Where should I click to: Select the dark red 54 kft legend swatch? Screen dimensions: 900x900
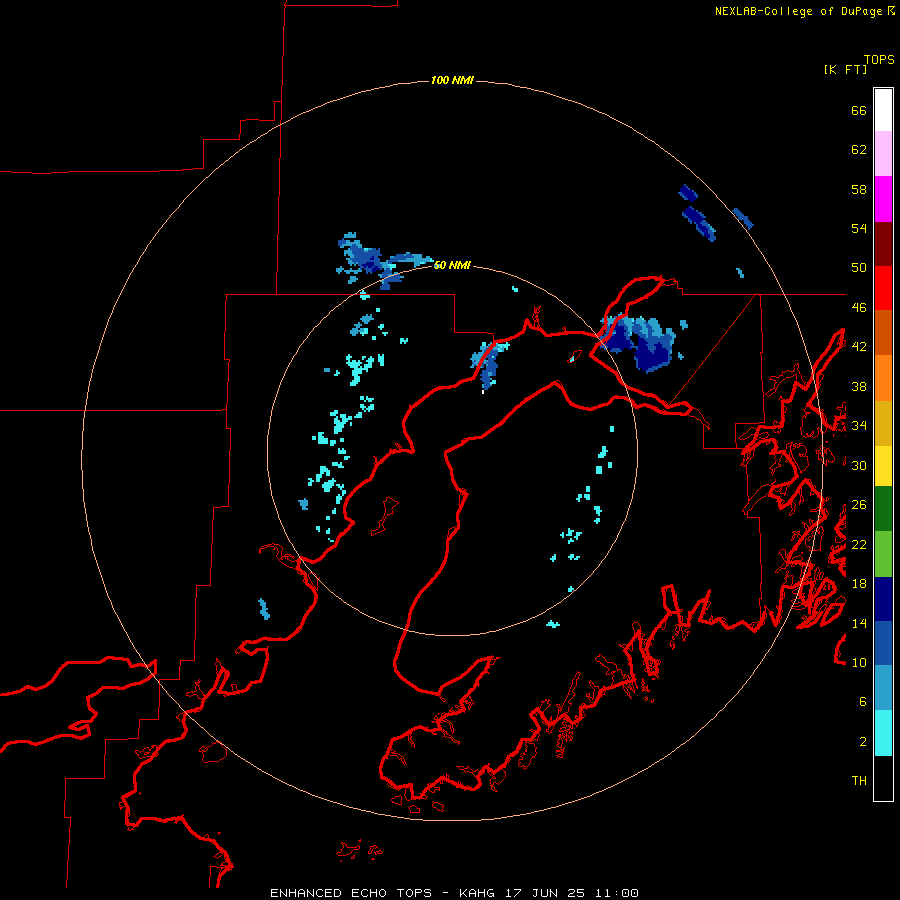883,244
